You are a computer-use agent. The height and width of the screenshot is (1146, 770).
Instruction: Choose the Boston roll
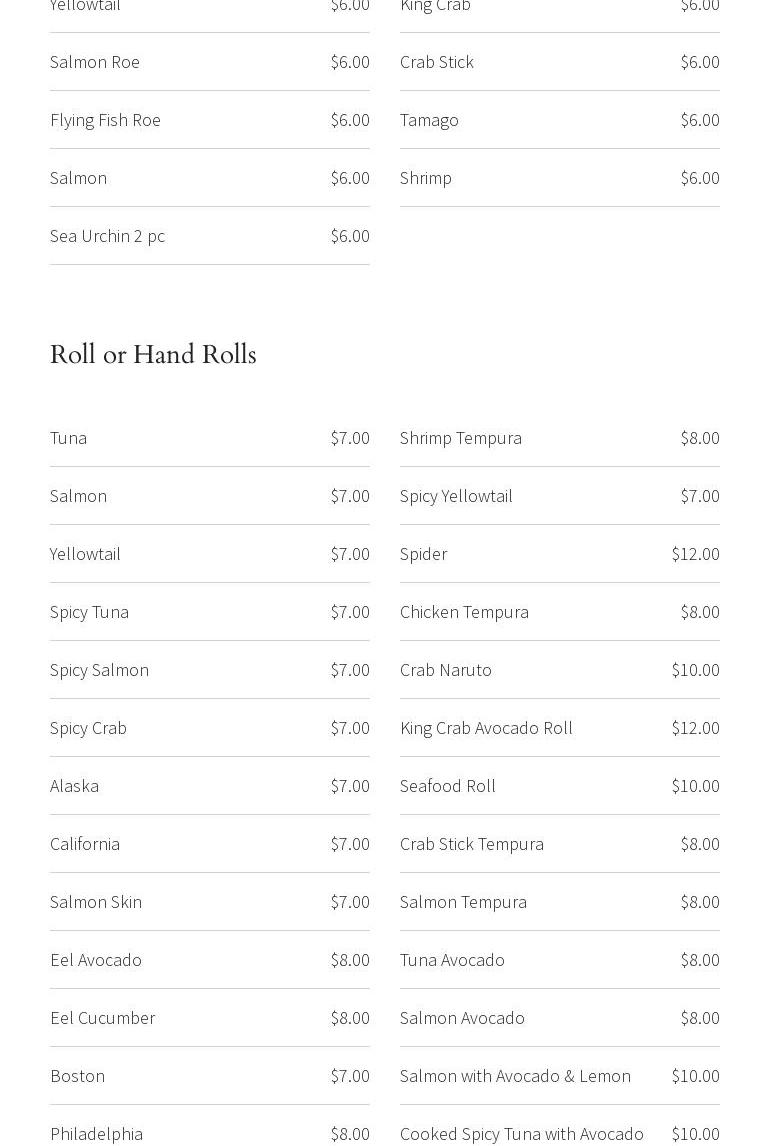click(x=77, y=1076)
